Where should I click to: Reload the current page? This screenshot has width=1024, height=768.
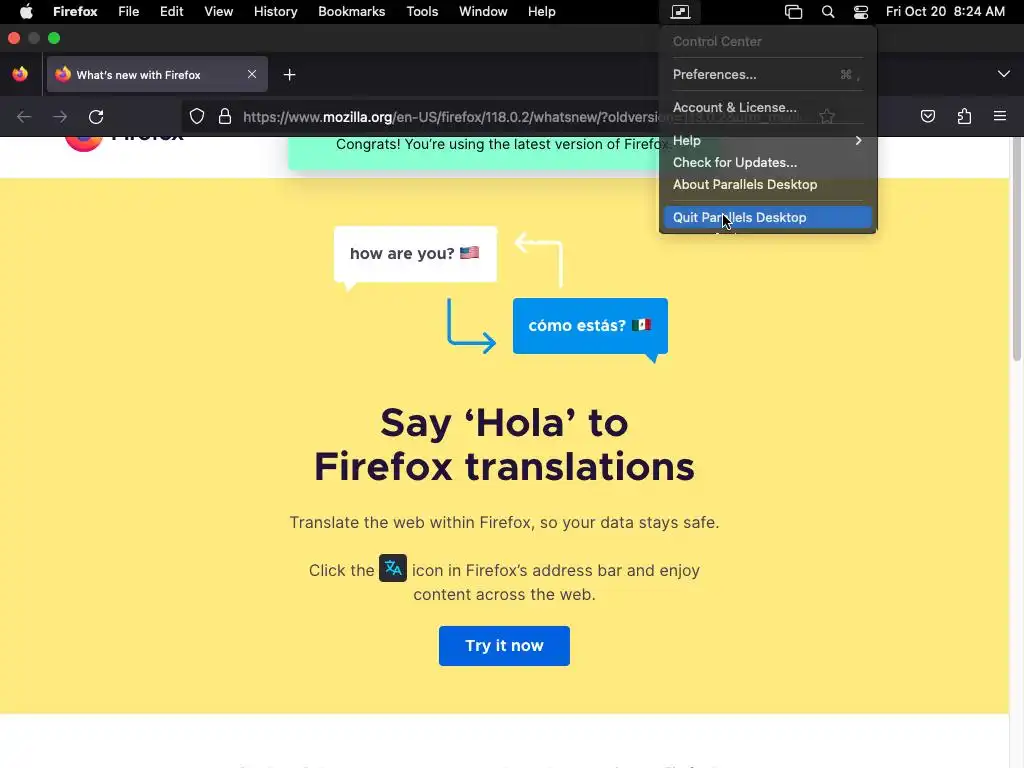pos(96,117)
